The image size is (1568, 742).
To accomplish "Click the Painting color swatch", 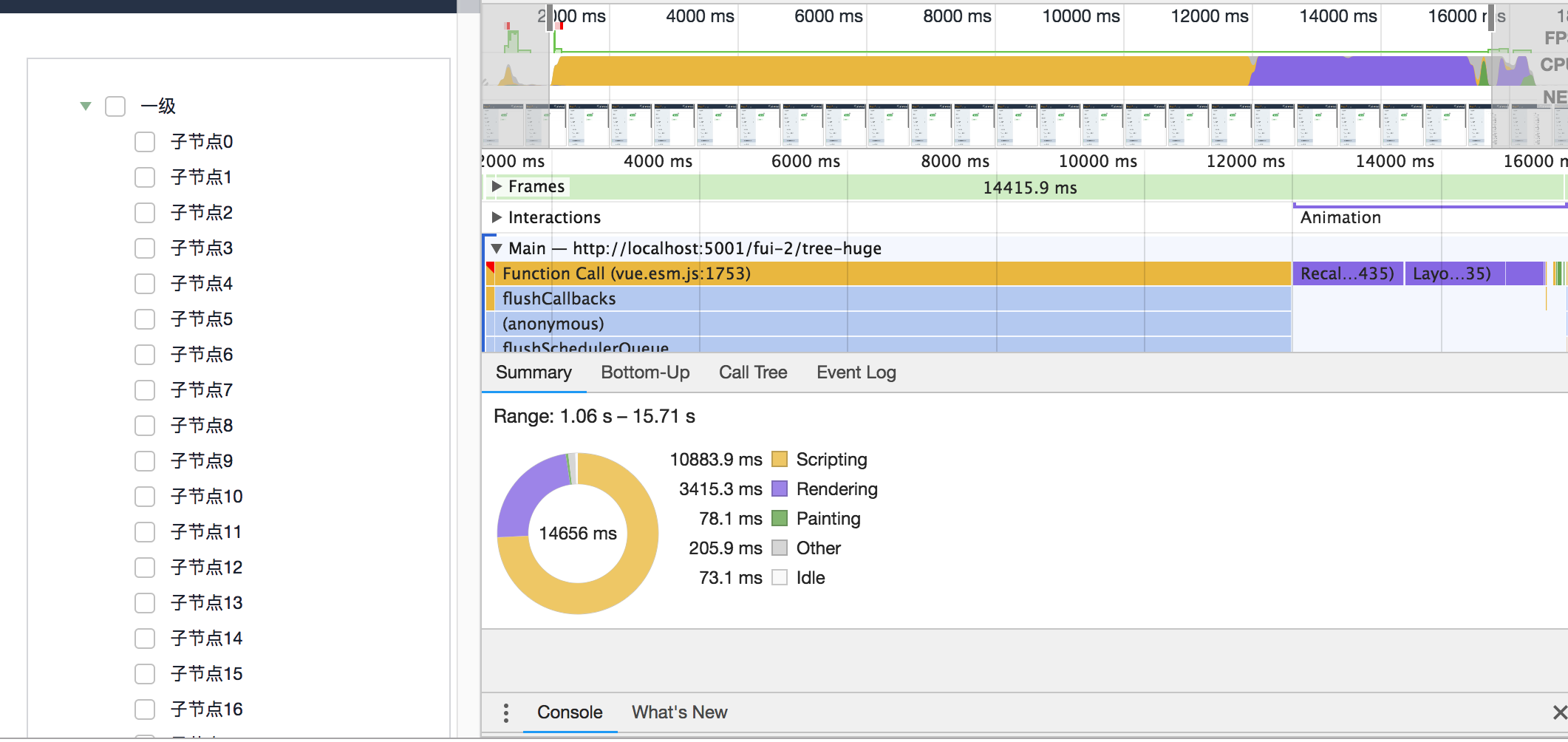I will click(780, 519).
